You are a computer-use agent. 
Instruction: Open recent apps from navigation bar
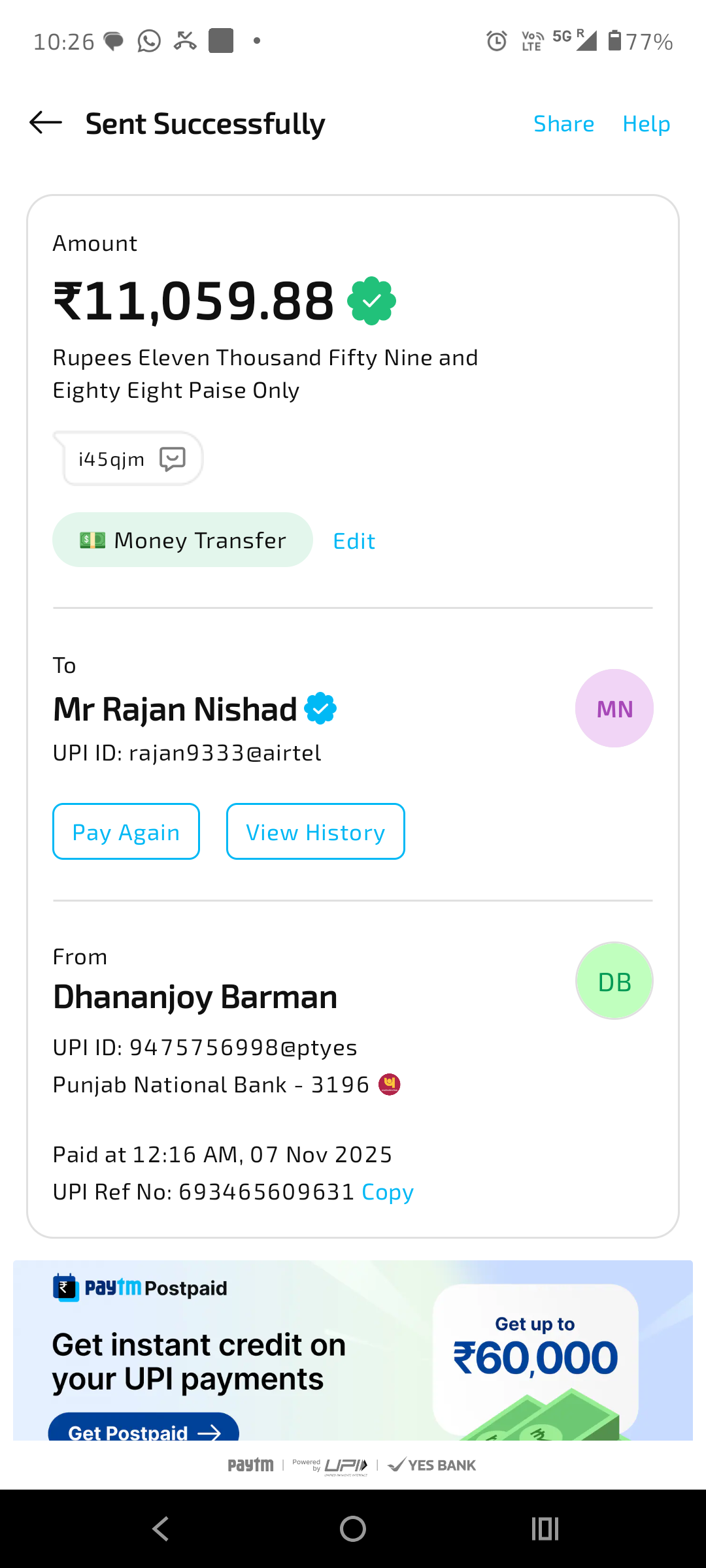(545, 1529)
